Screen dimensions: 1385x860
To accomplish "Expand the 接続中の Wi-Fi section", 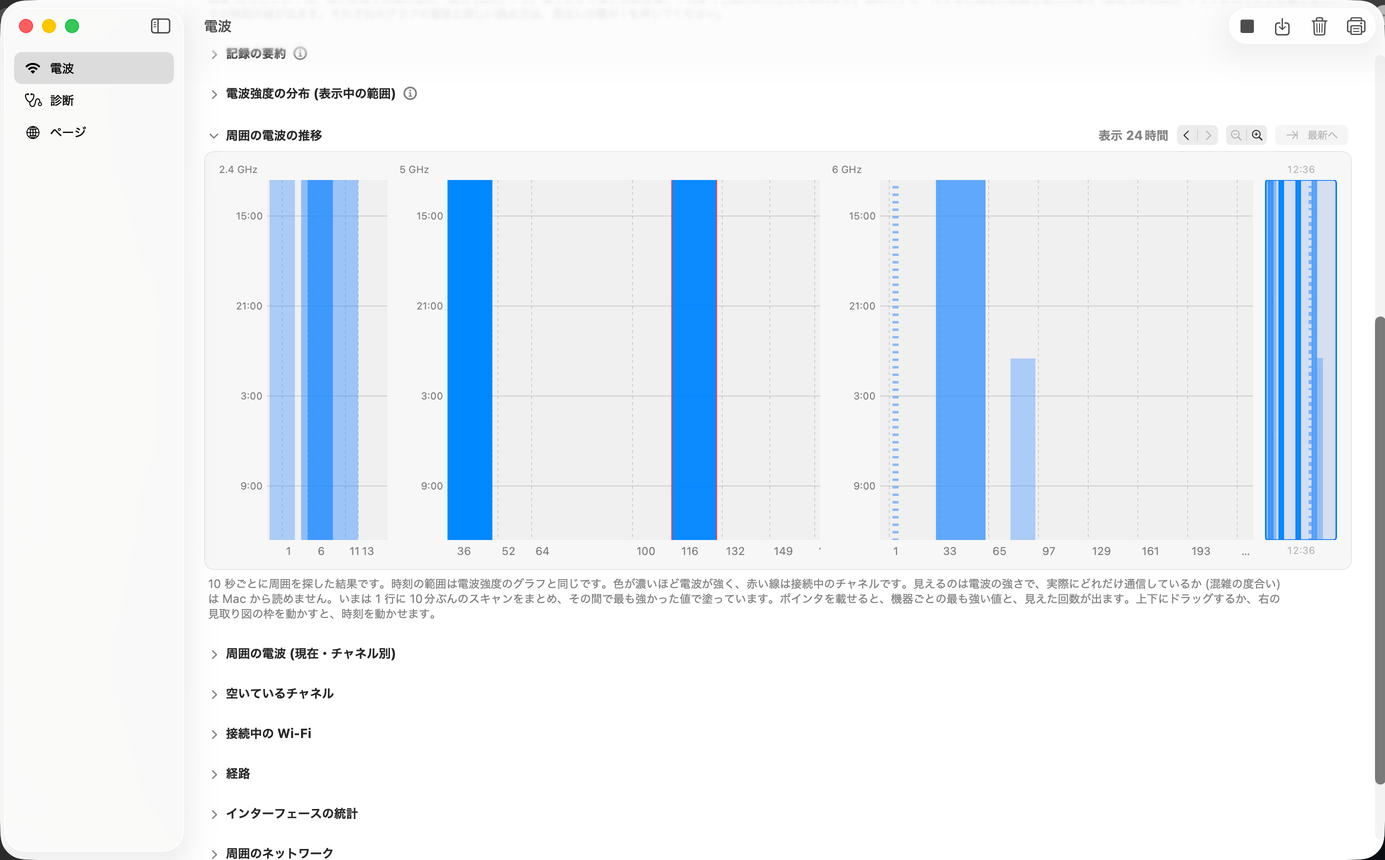I will (214, 734).
